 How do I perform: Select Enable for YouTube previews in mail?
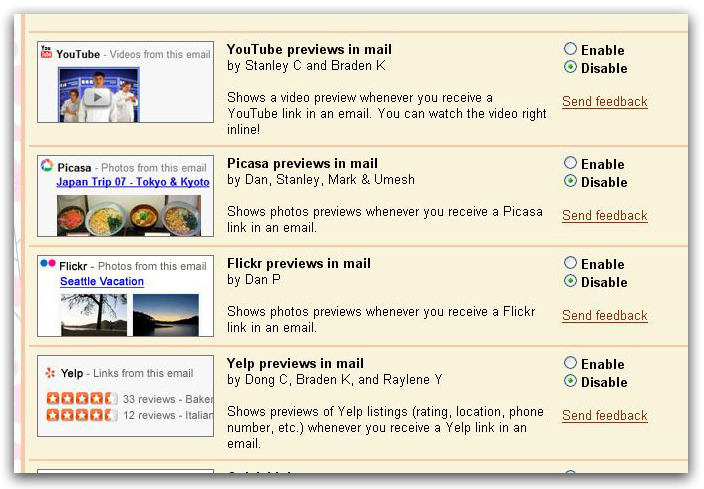tap(570, 48)
